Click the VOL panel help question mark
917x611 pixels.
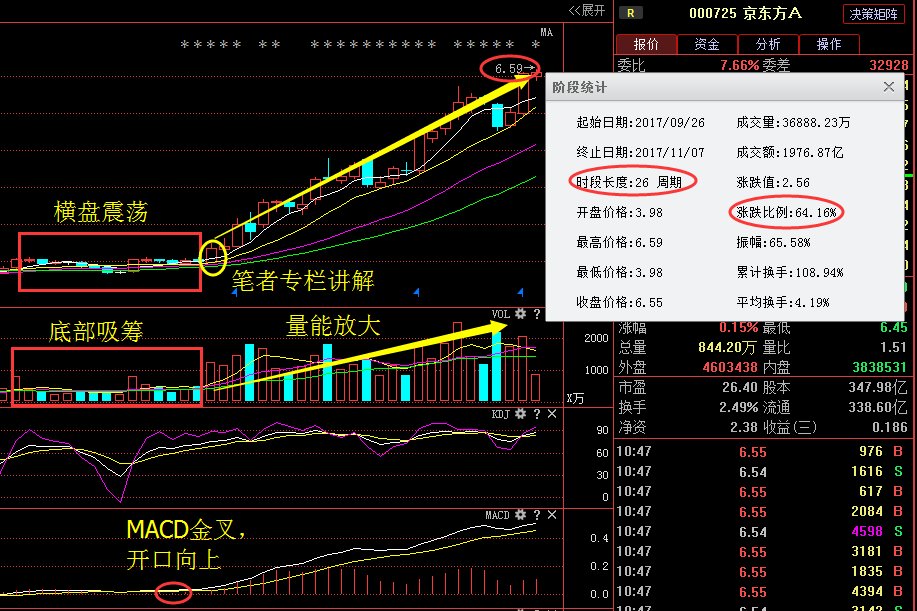[537, 314]
